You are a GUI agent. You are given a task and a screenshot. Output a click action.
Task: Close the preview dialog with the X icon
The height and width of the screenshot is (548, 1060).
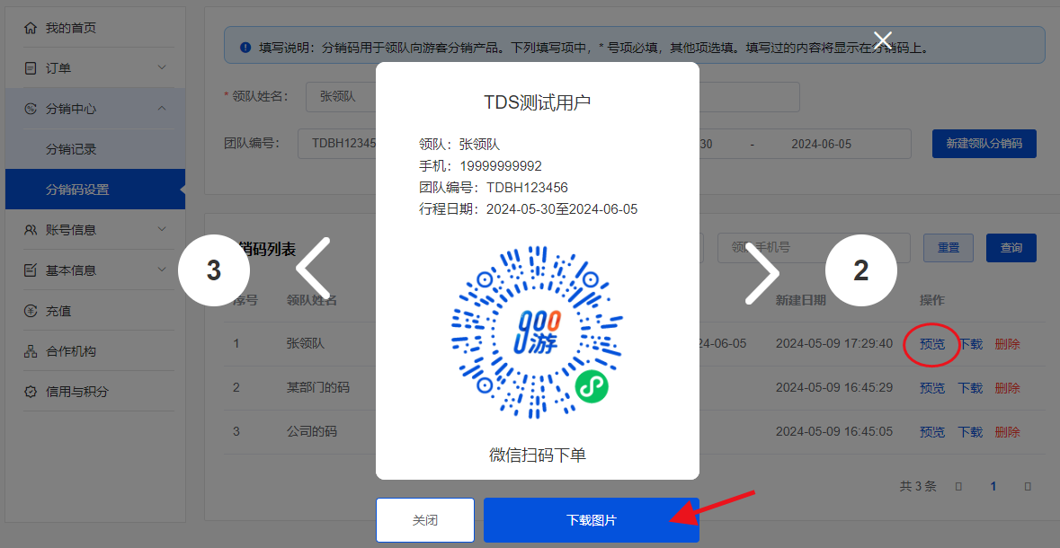pyautogui.click(x=882, y=41)
